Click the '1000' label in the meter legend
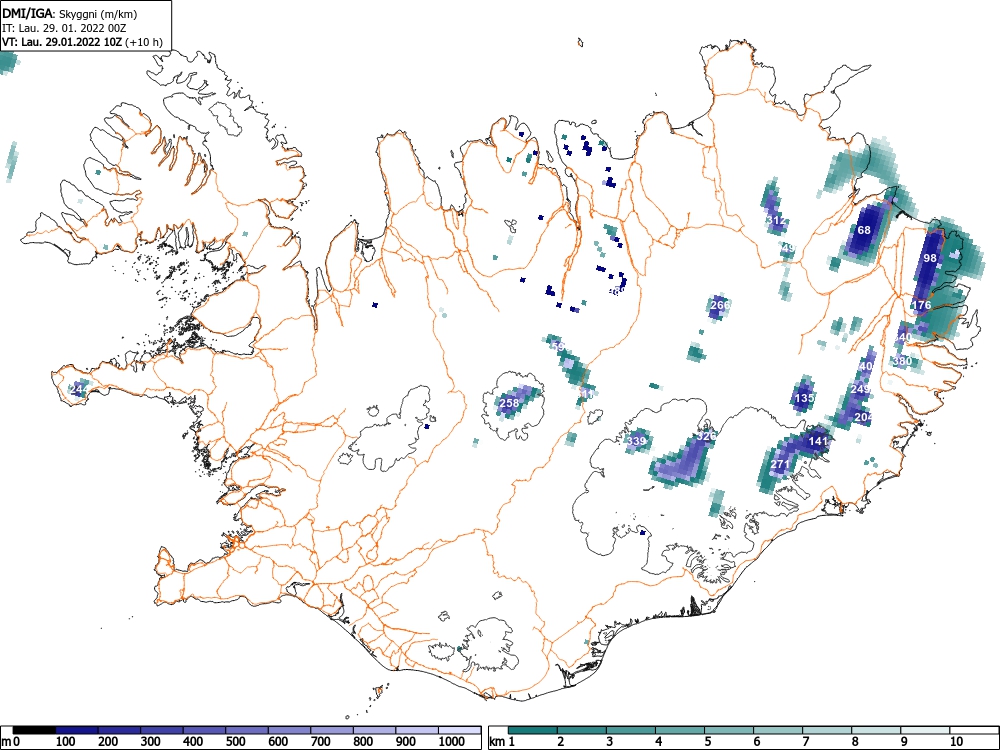Screen dimensions: 1000x750 coord(452,742)
